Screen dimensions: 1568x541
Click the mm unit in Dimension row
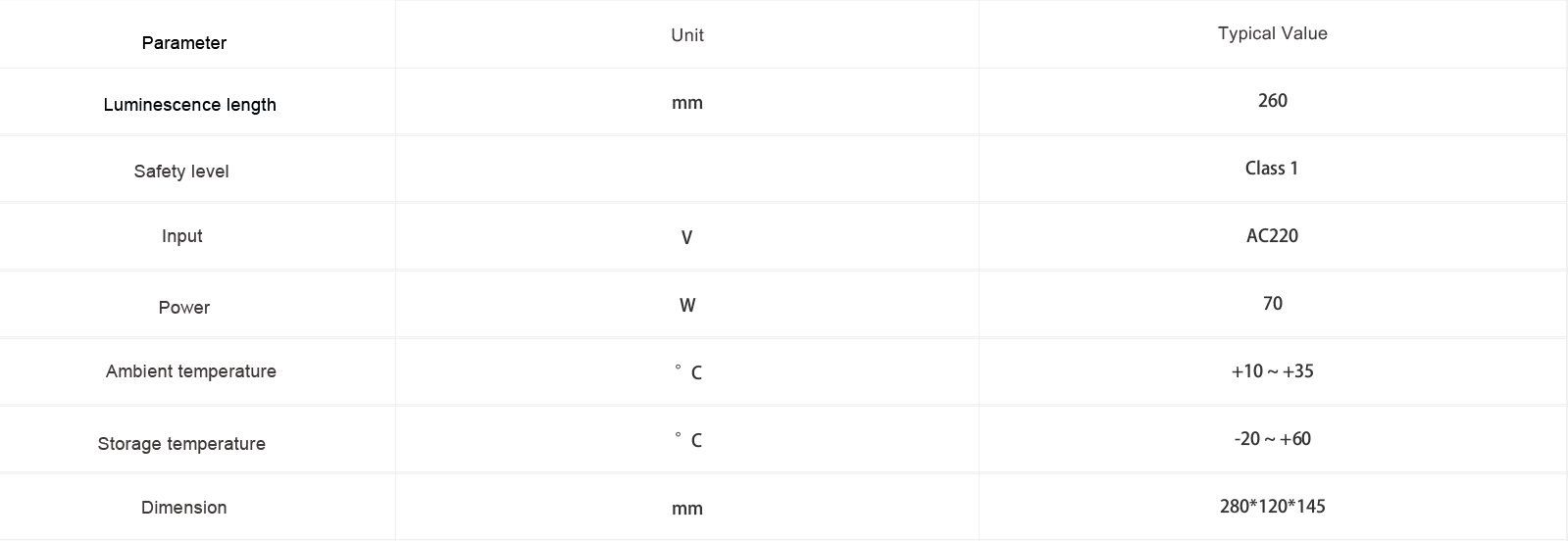click(x=687, y=509)
